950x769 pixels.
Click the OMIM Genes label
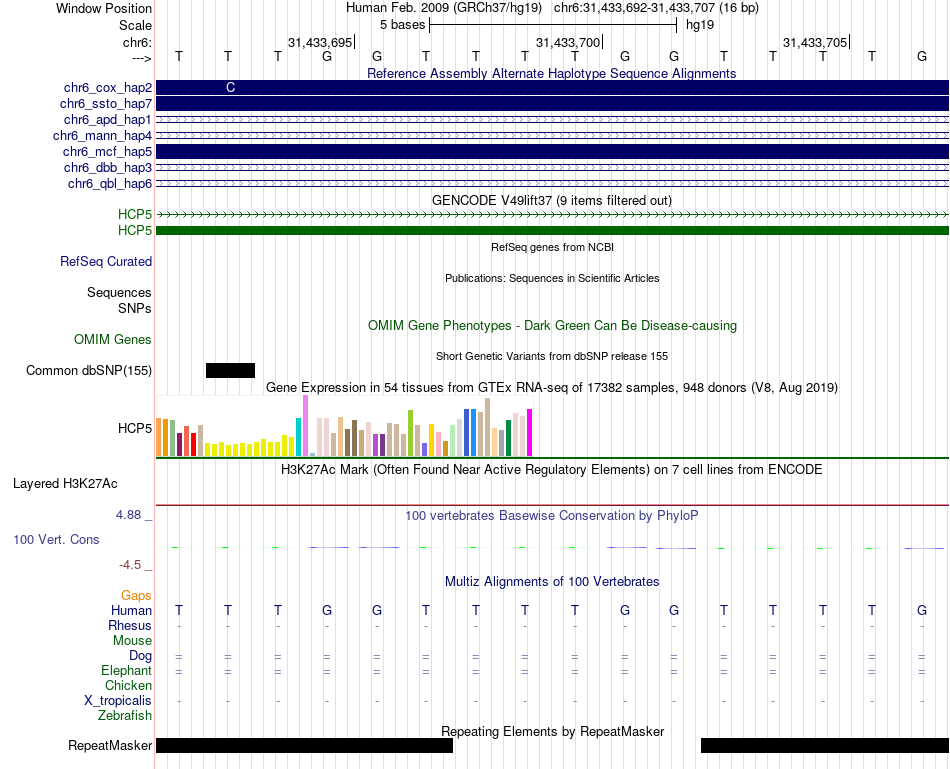(x=113, y=339)
